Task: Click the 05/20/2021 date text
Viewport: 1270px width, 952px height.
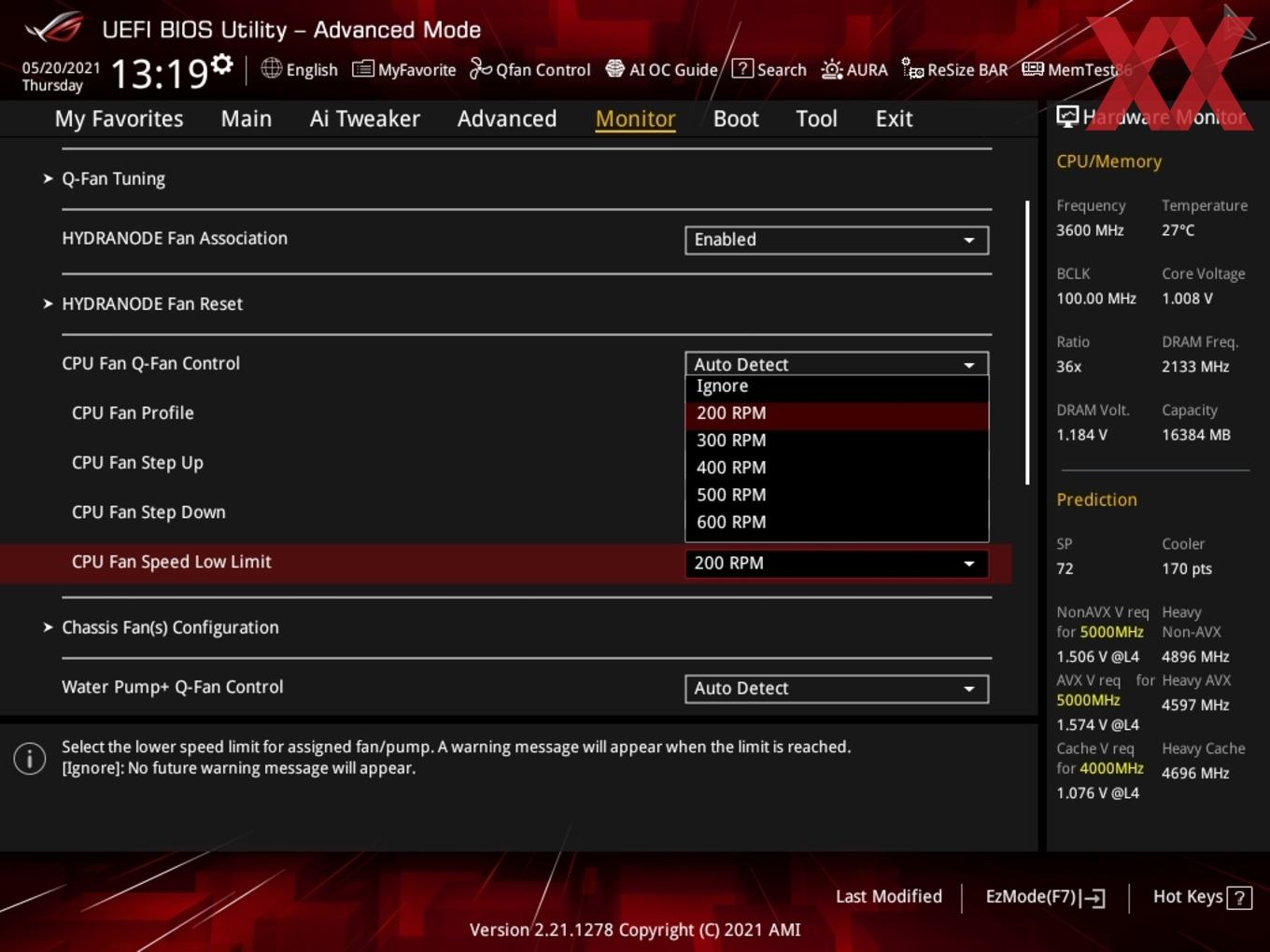Action: tap(61, 68)
